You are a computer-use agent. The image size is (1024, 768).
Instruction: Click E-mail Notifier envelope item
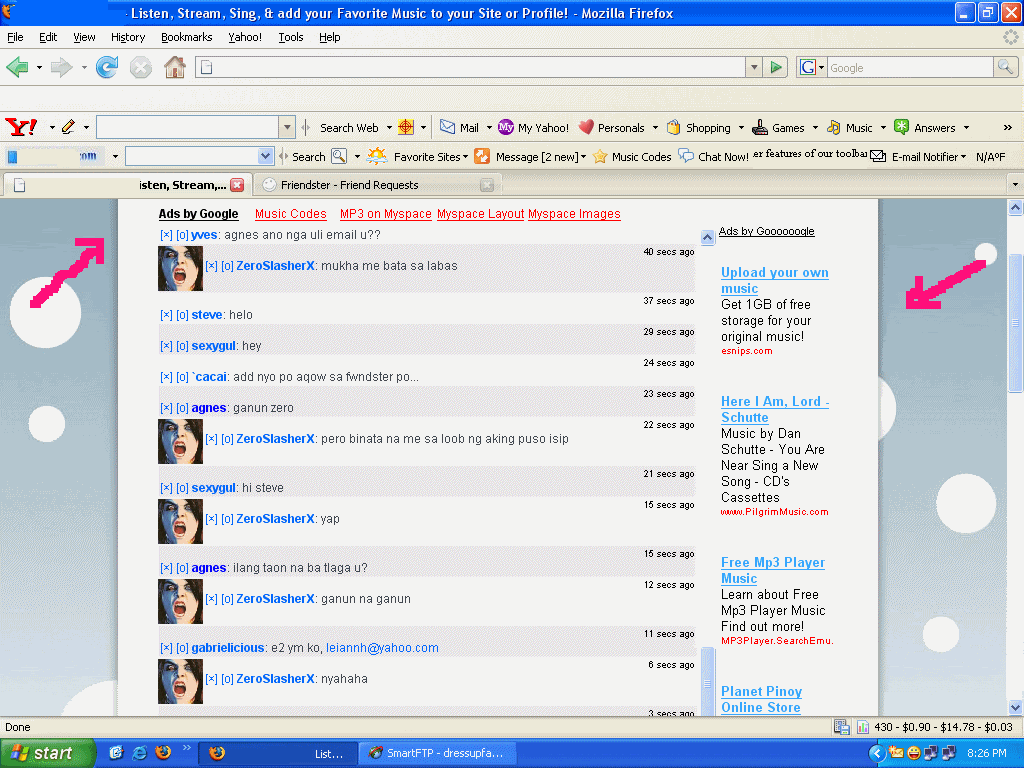[919, 156]
